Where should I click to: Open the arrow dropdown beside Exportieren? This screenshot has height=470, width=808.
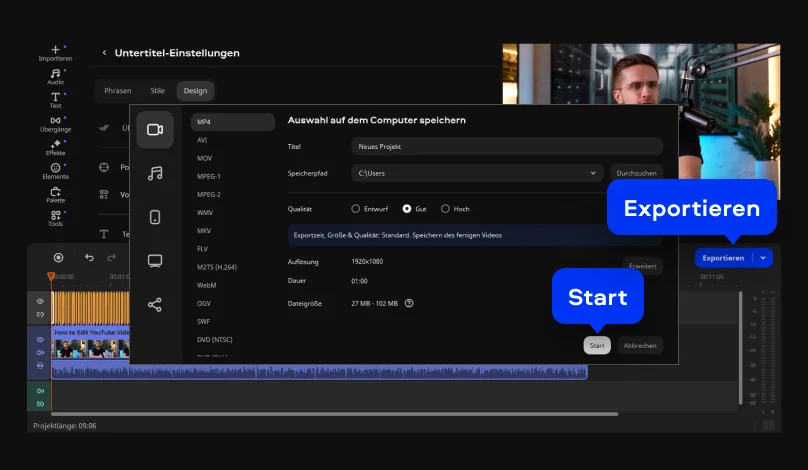coord(763,258)
